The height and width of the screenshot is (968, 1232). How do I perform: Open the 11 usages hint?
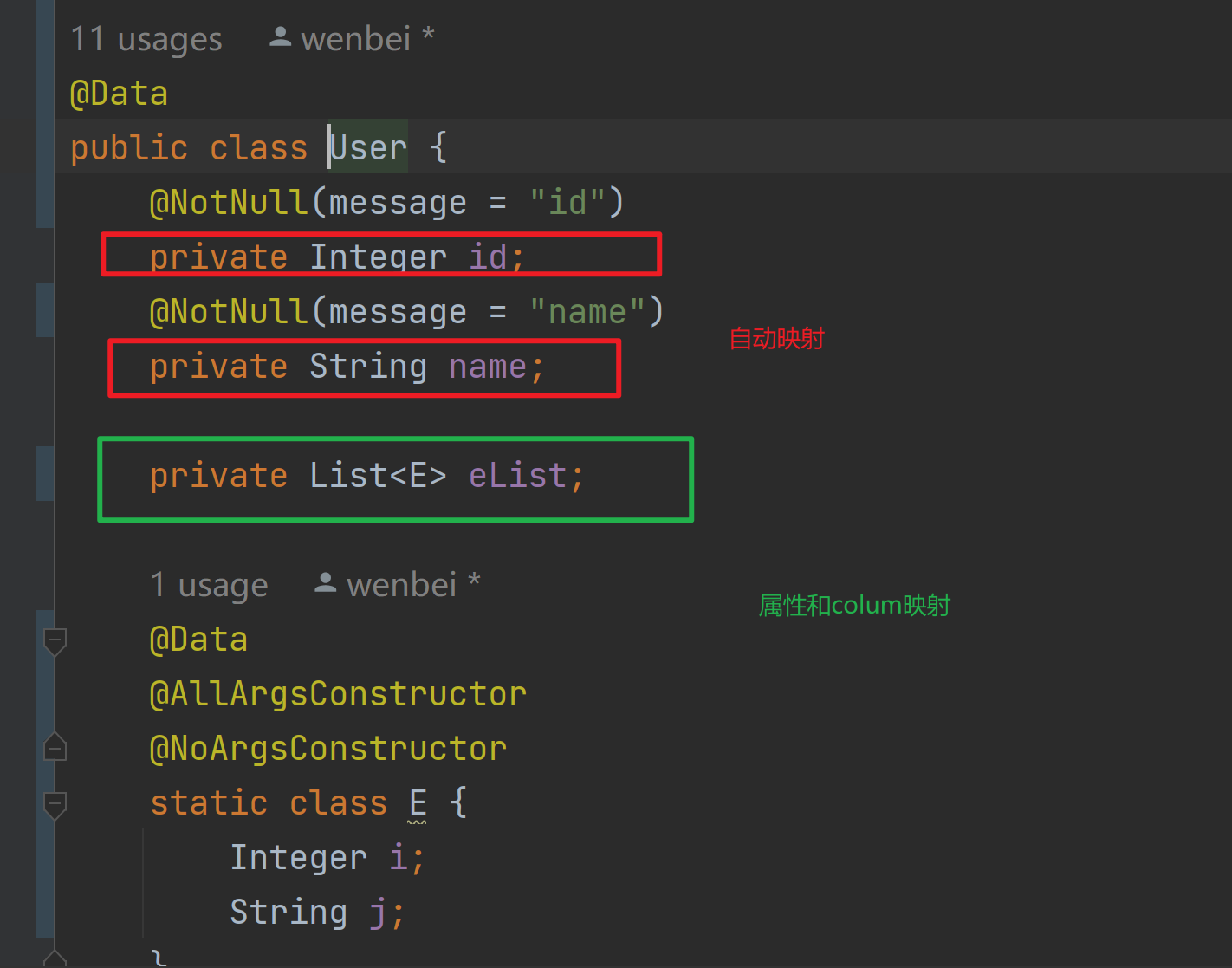(146, 39)
